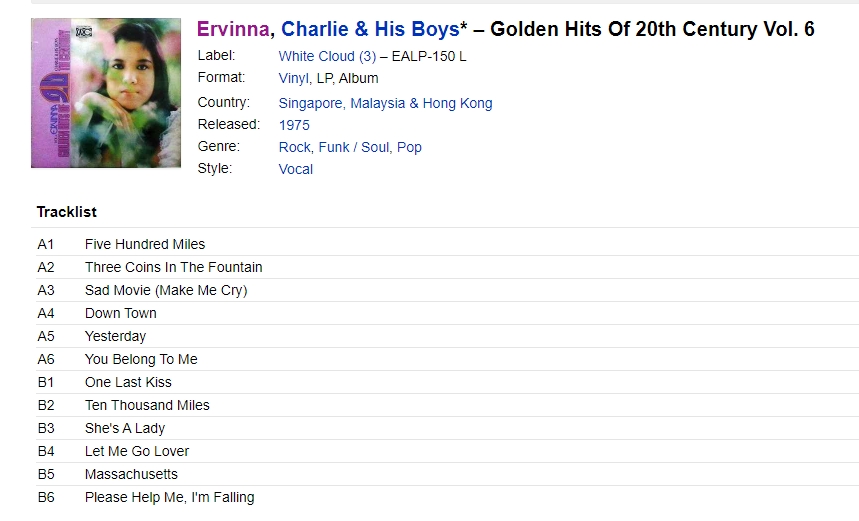Viewport: 859px width, 521px height.
Task: Open the Ervinna artist link
Action: point(233,29)
